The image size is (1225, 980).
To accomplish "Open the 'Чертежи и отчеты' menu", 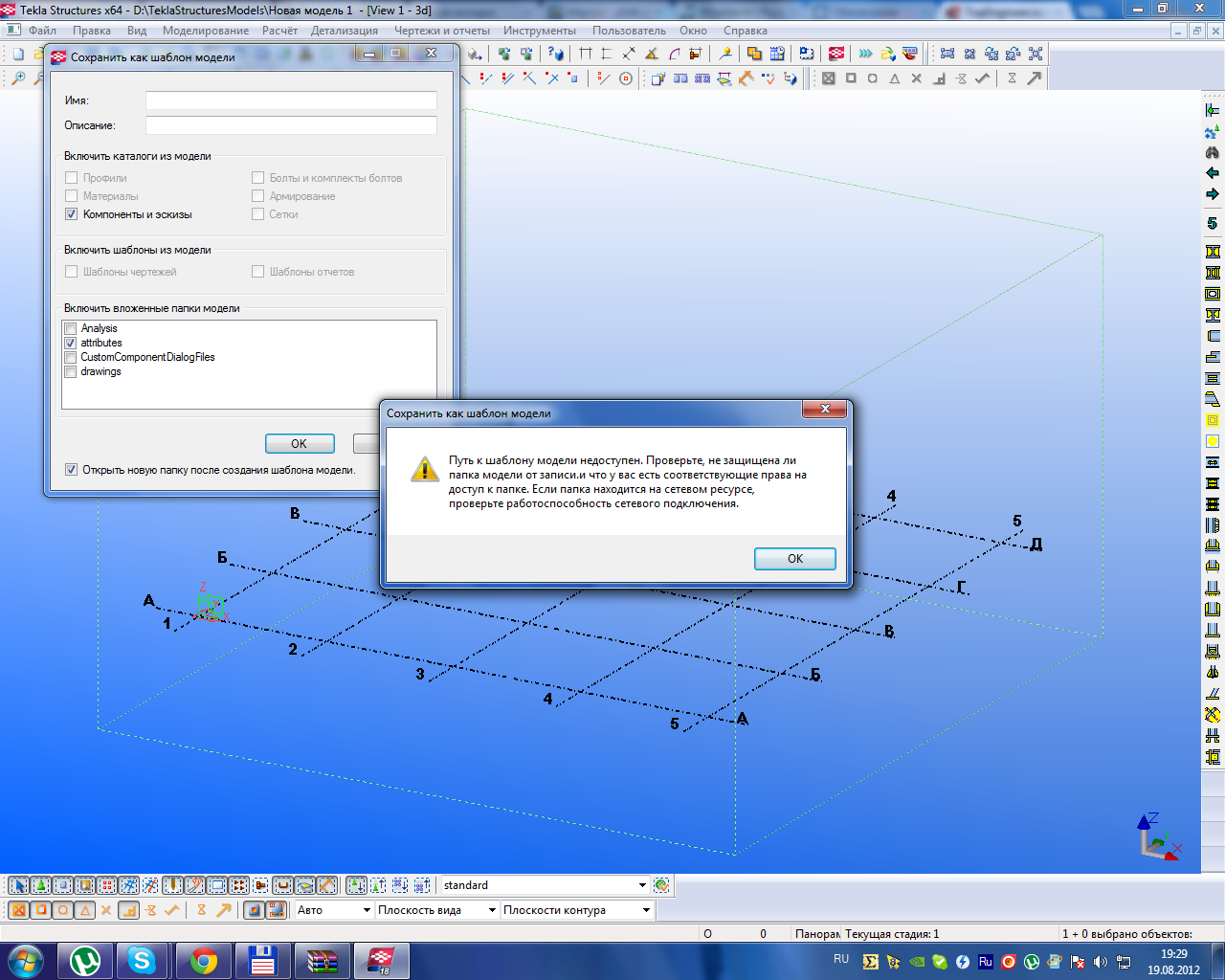I will pyautogui.click(x=441, y=31).
